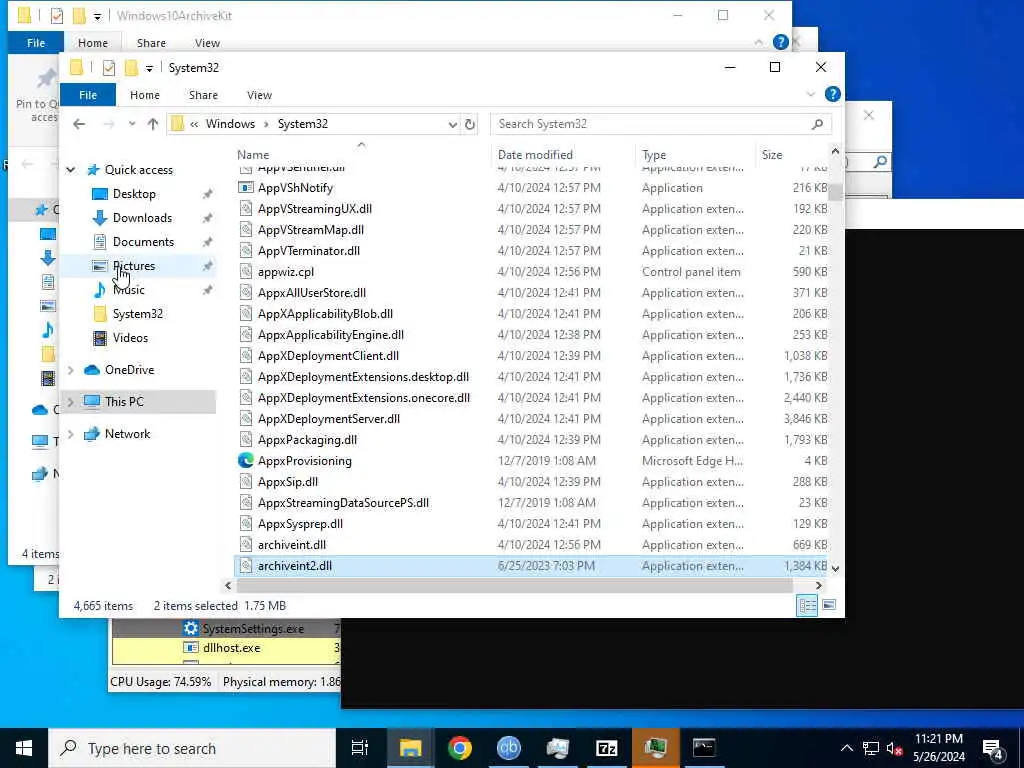Open Downloads in Quick access

point(142,217)
